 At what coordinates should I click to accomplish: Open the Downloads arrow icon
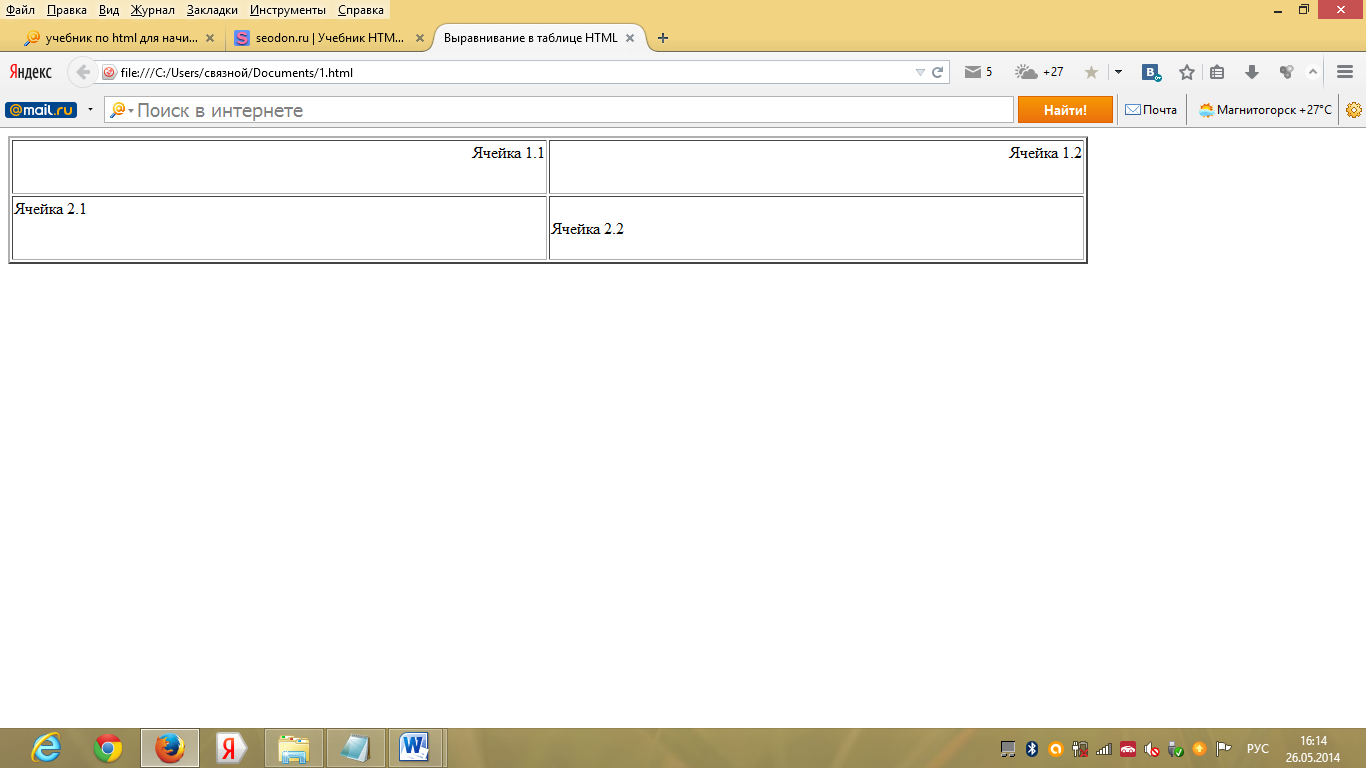1251,72
